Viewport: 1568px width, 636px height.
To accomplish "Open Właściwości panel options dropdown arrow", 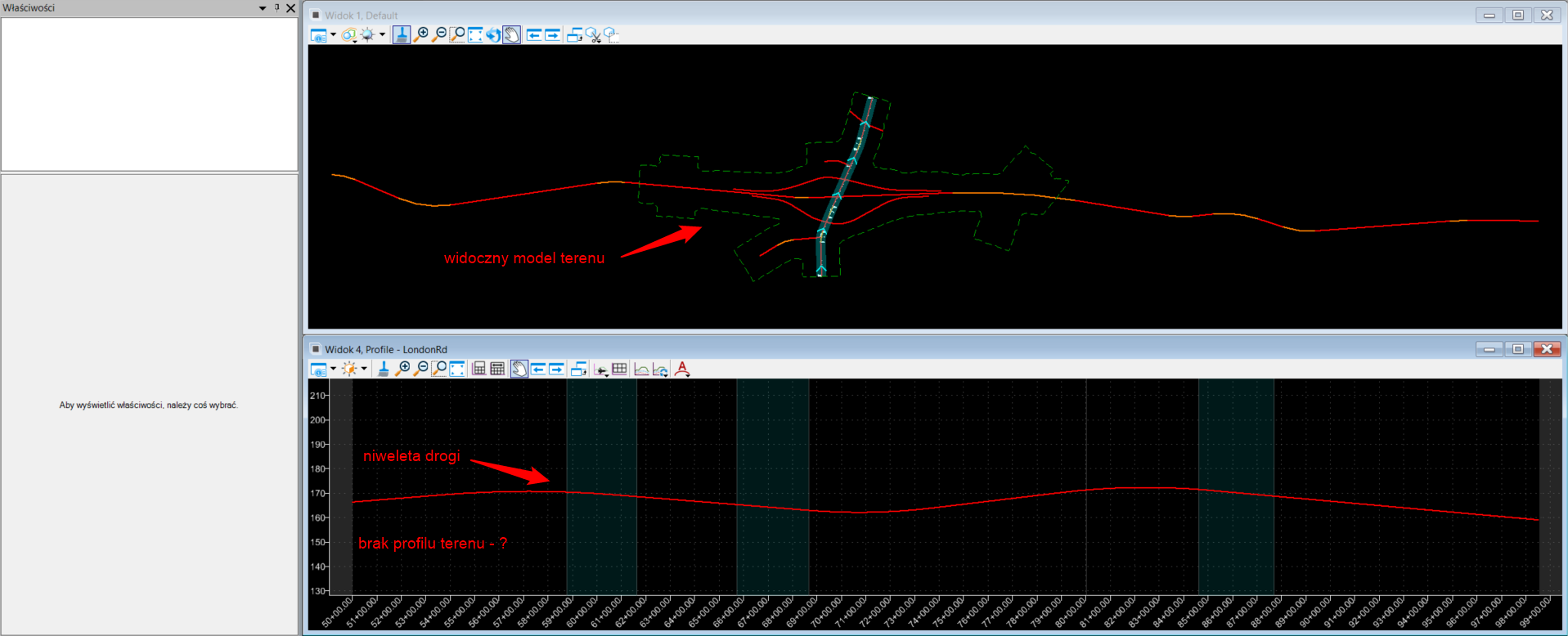I will pyautogui.click(x=263, y=8).
